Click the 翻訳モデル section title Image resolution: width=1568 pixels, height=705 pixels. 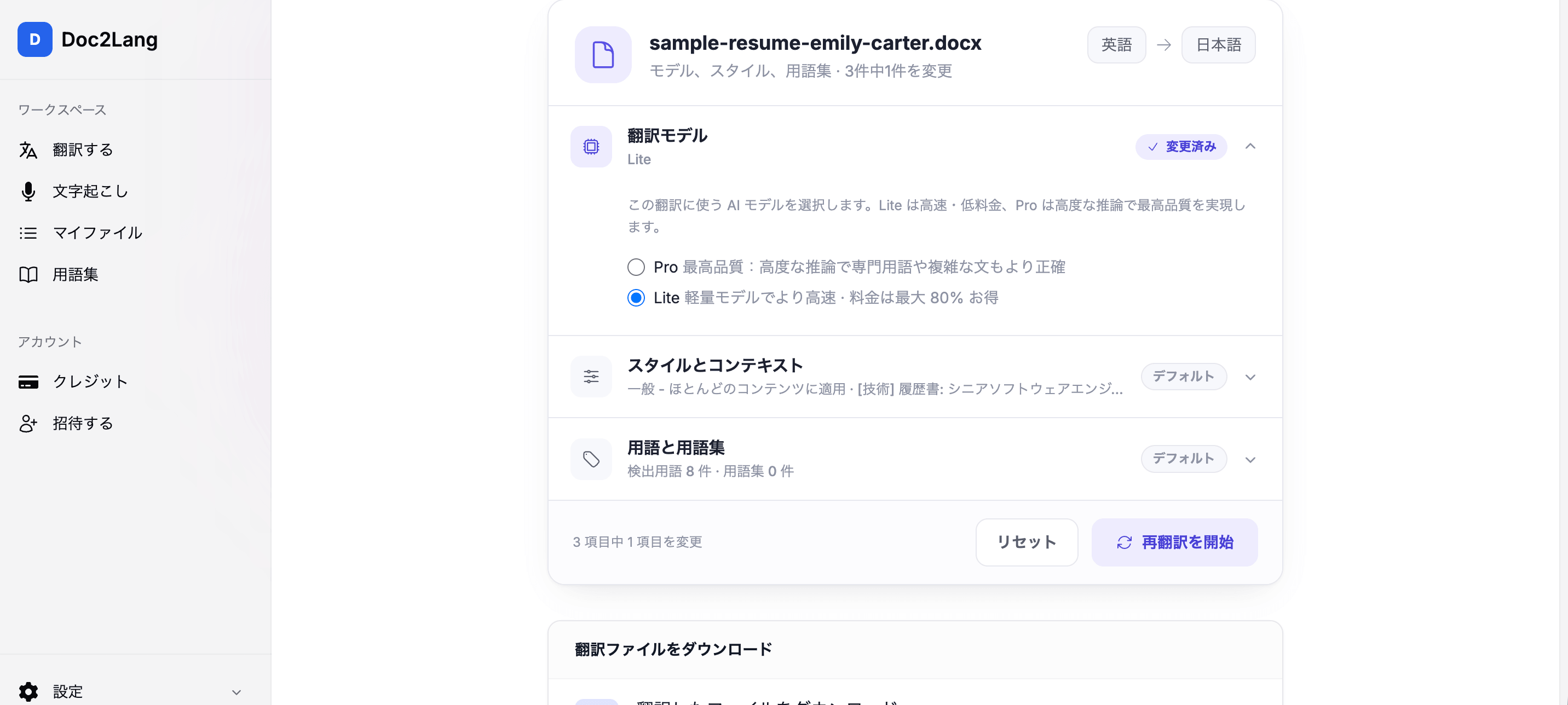point(667,136)
